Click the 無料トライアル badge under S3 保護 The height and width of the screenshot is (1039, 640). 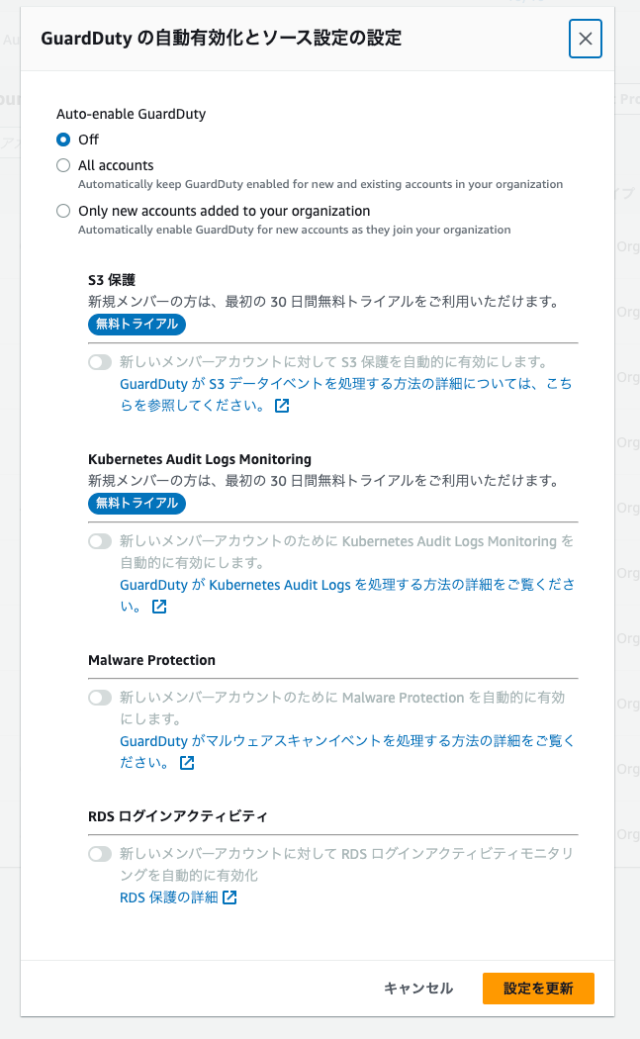pyautogui.click(x=136, y=324)
